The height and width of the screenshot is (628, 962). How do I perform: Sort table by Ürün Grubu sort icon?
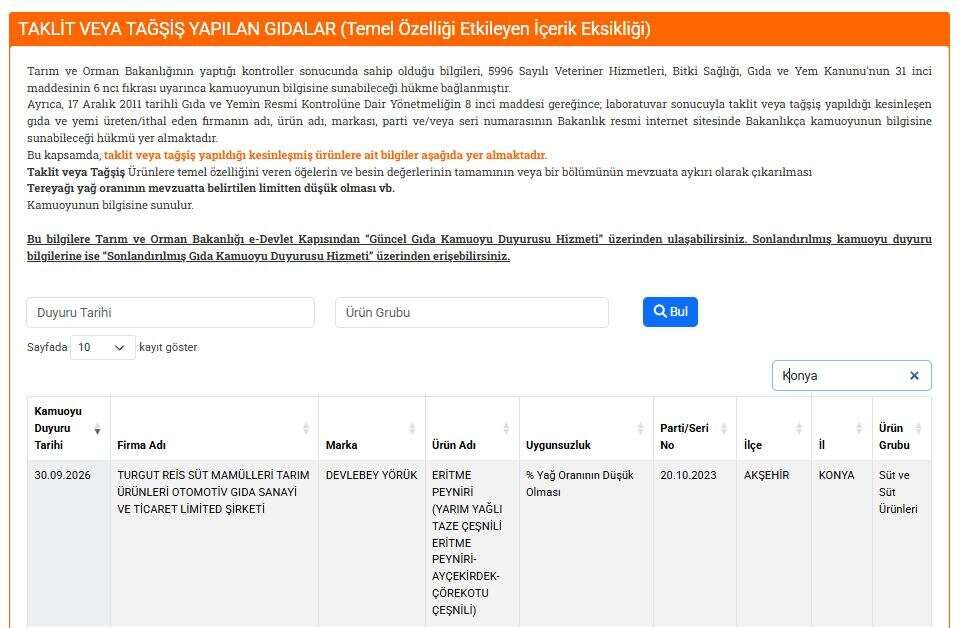918,429
